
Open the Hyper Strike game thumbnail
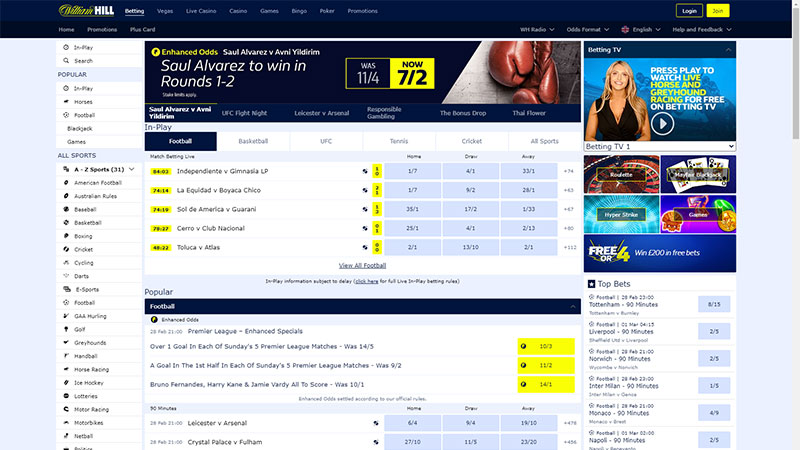[x=621, y=214]
